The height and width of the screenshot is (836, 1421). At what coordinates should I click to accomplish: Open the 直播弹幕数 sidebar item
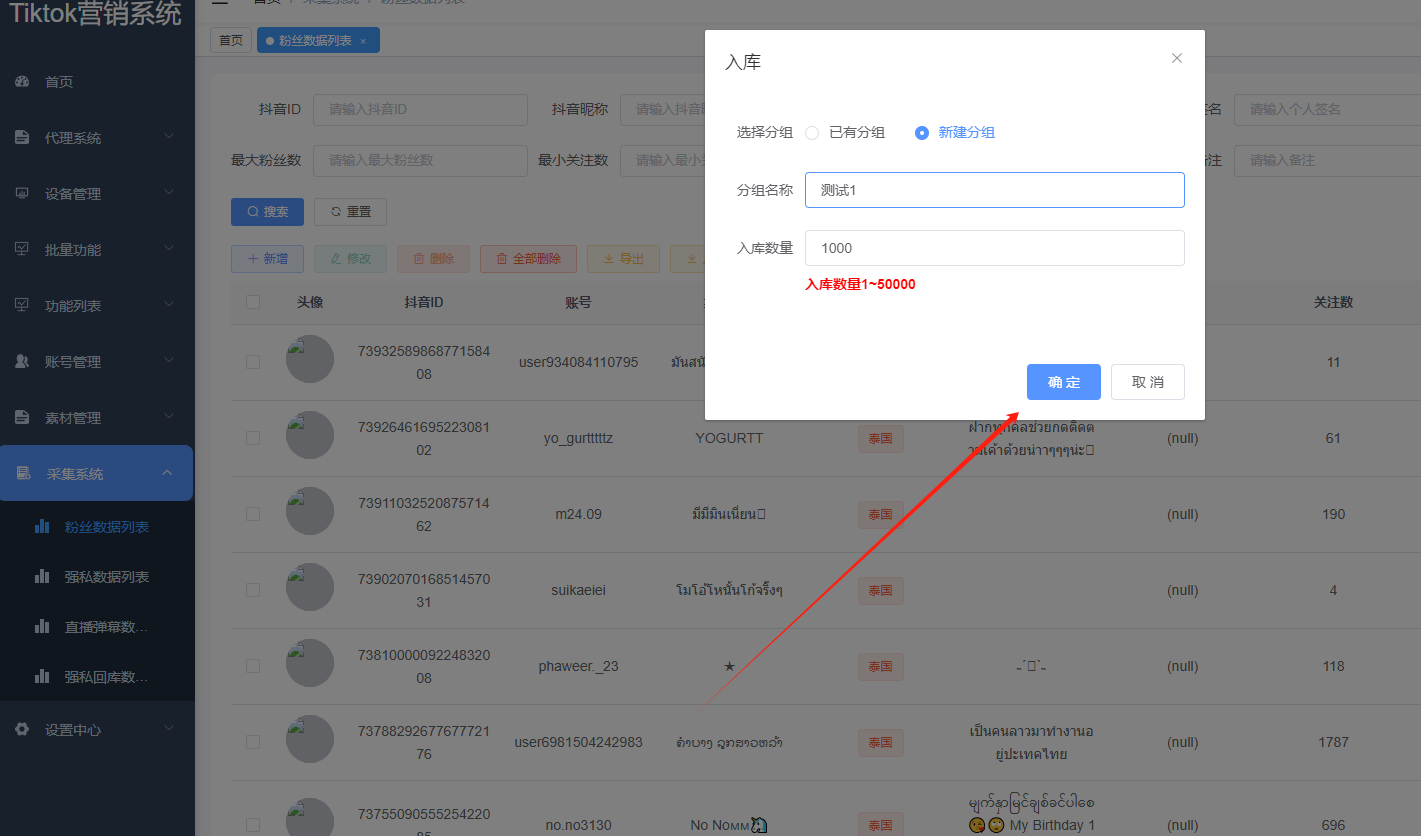[x=107, y=627]
